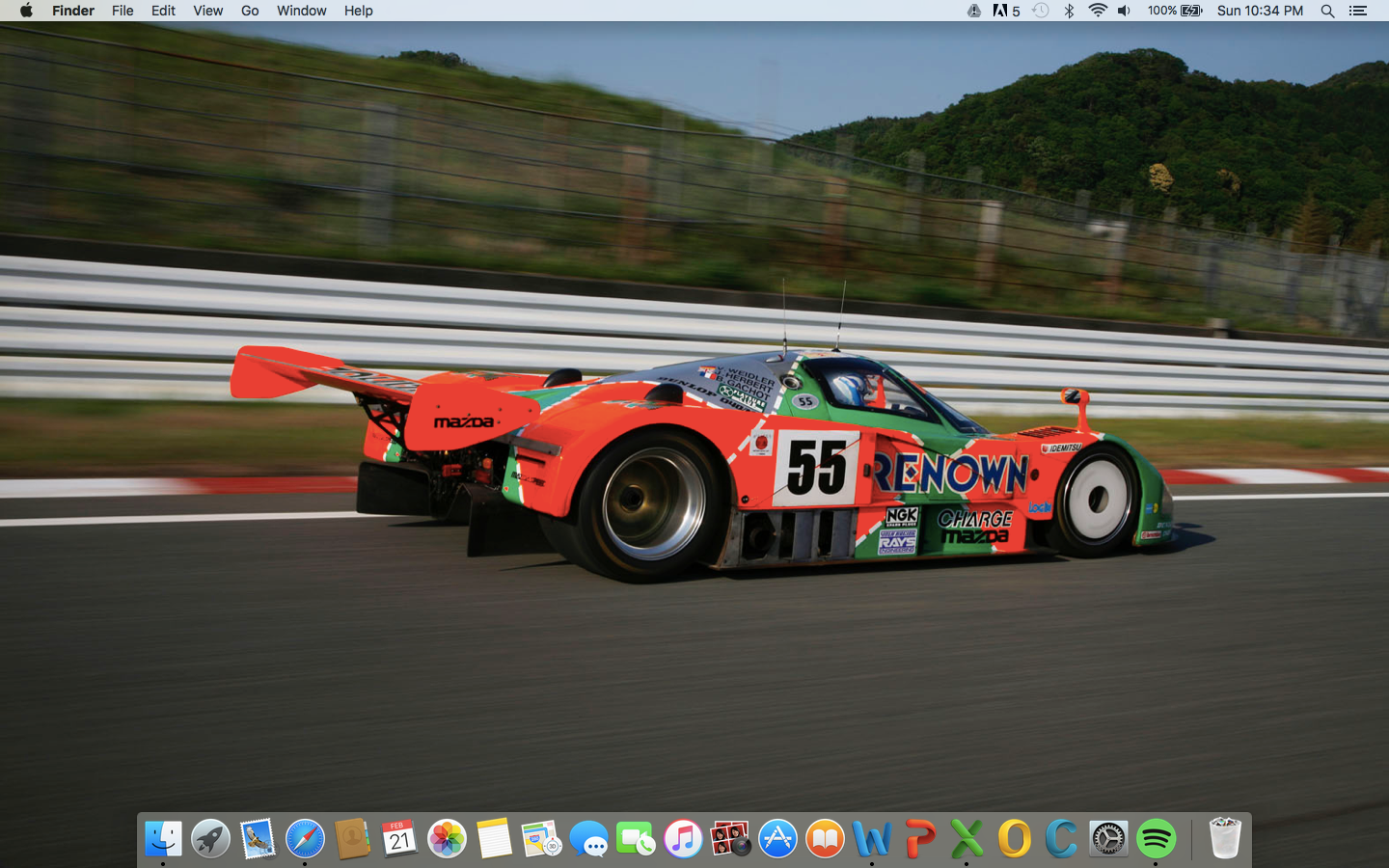Open FaceTime in the Dock
Viewport: 1389px width, 868px height.
(636, 839)
